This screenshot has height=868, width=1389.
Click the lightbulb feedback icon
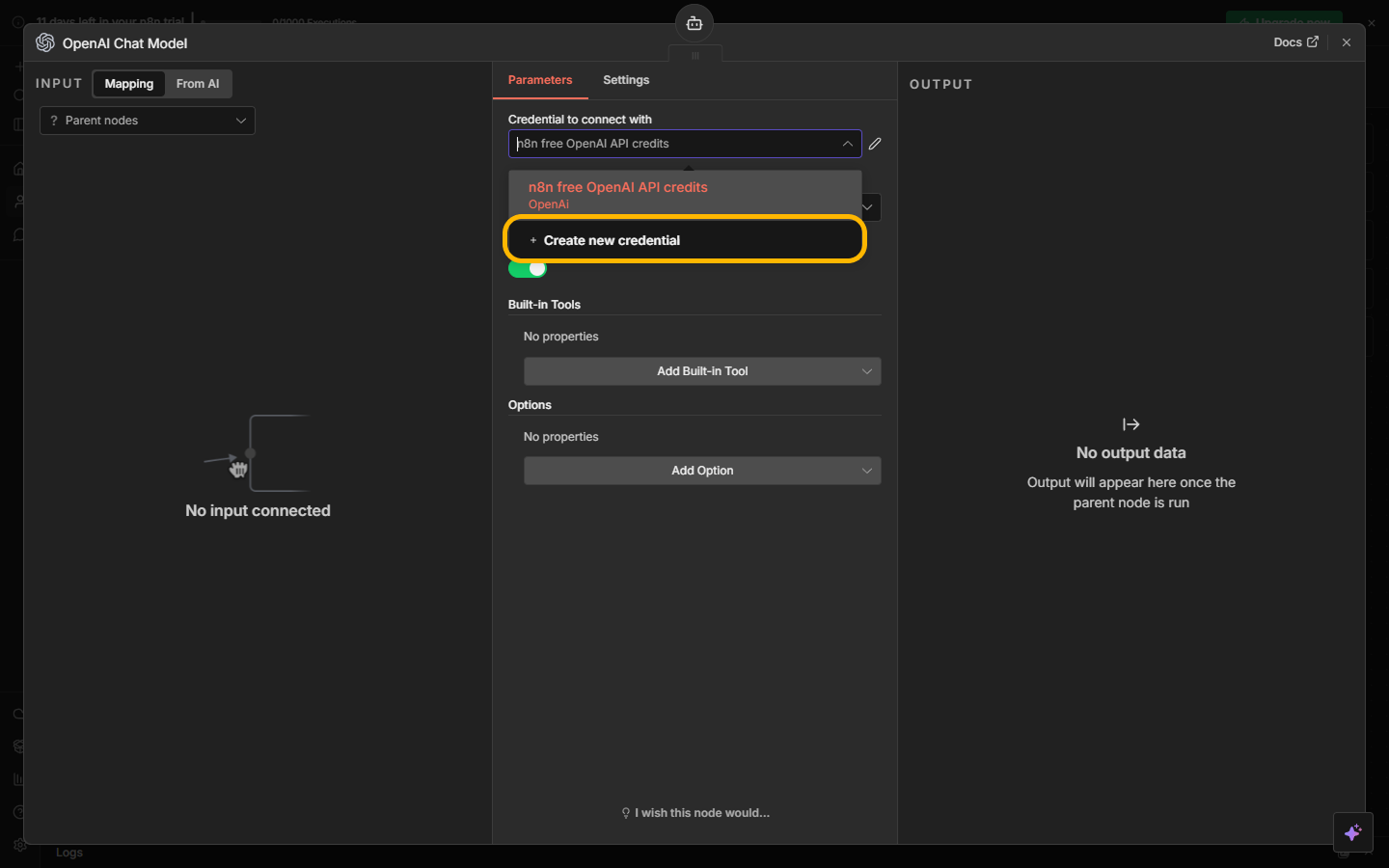(x=626, y=813)
